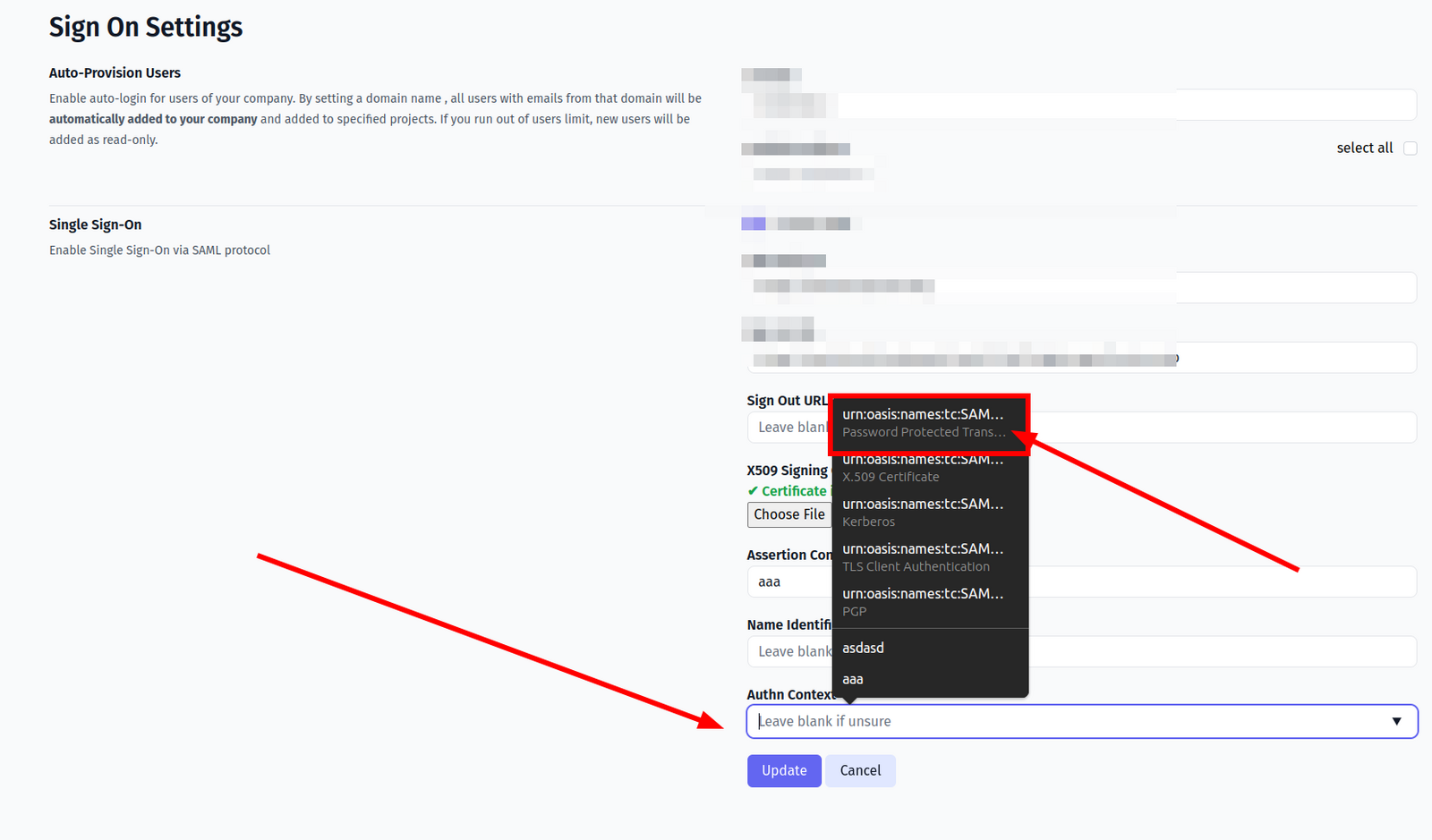
Task: Click into the Sign Out URL field
Action: tap(1217, 428)
